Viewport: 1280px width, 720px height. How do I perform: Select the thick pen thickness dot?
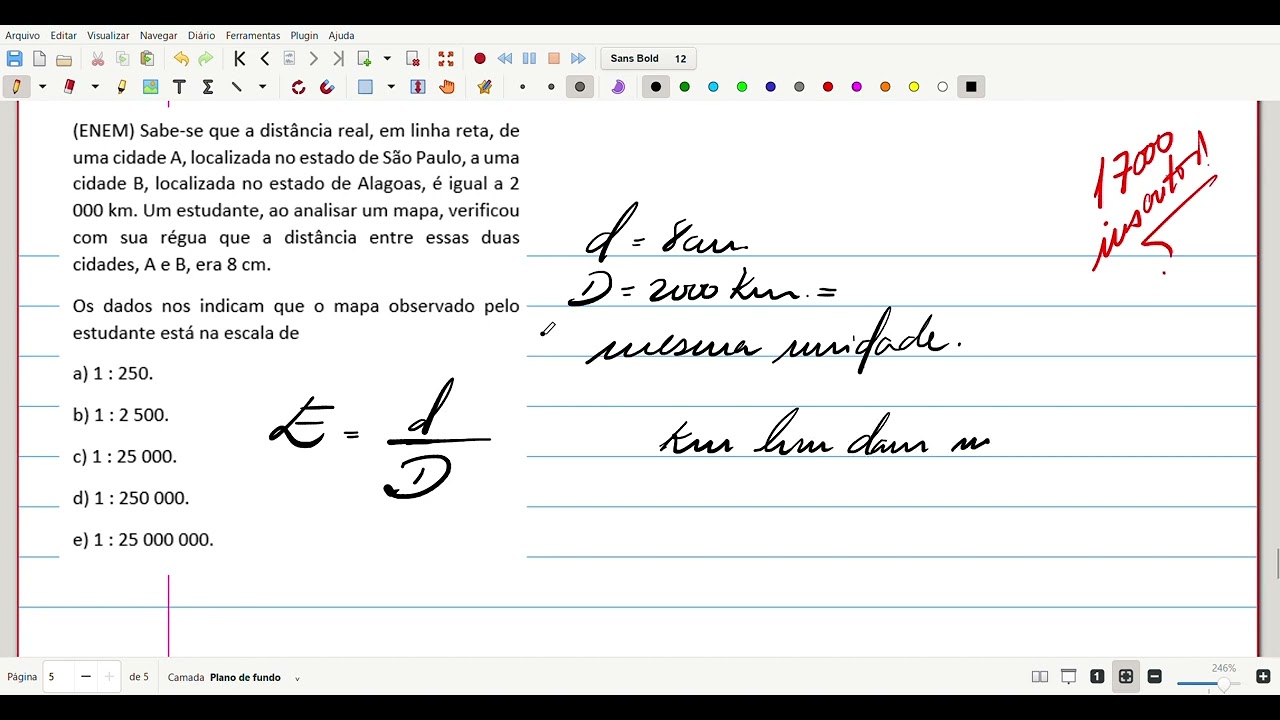(580, 87)
